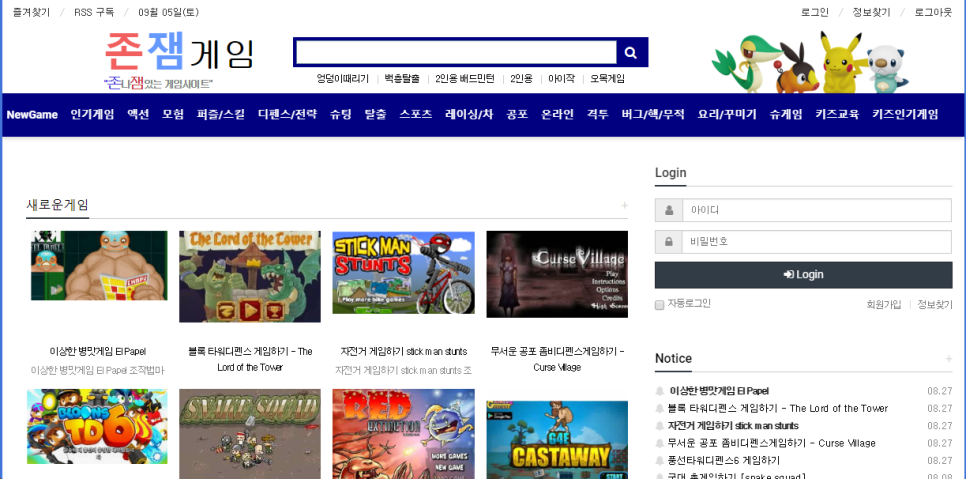
Task: Open the Snake Squad thumbnail
Action: tap(250, 434)
